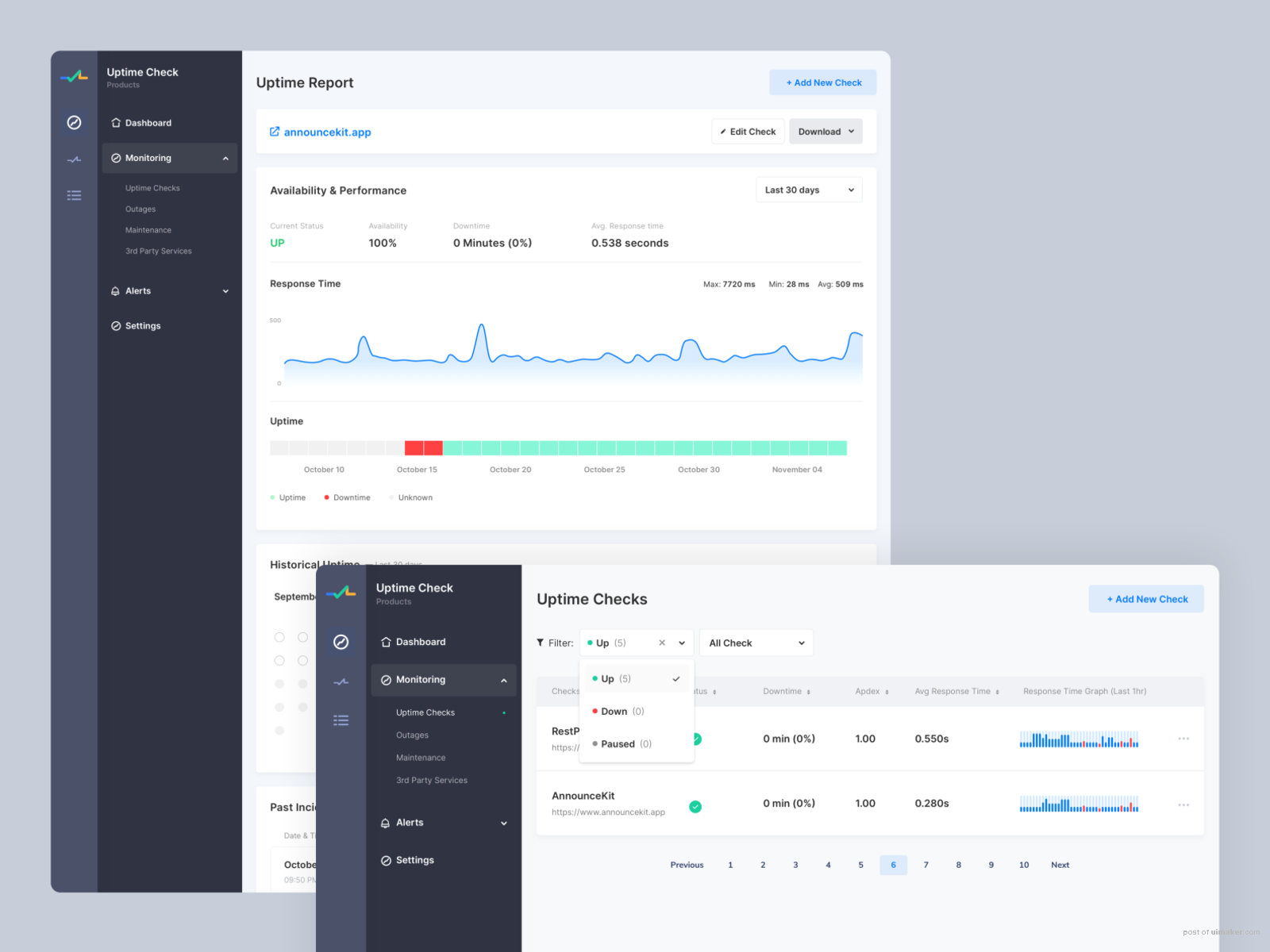
Task: Sort by Downtime column arrows
Action: coord(808,692)
